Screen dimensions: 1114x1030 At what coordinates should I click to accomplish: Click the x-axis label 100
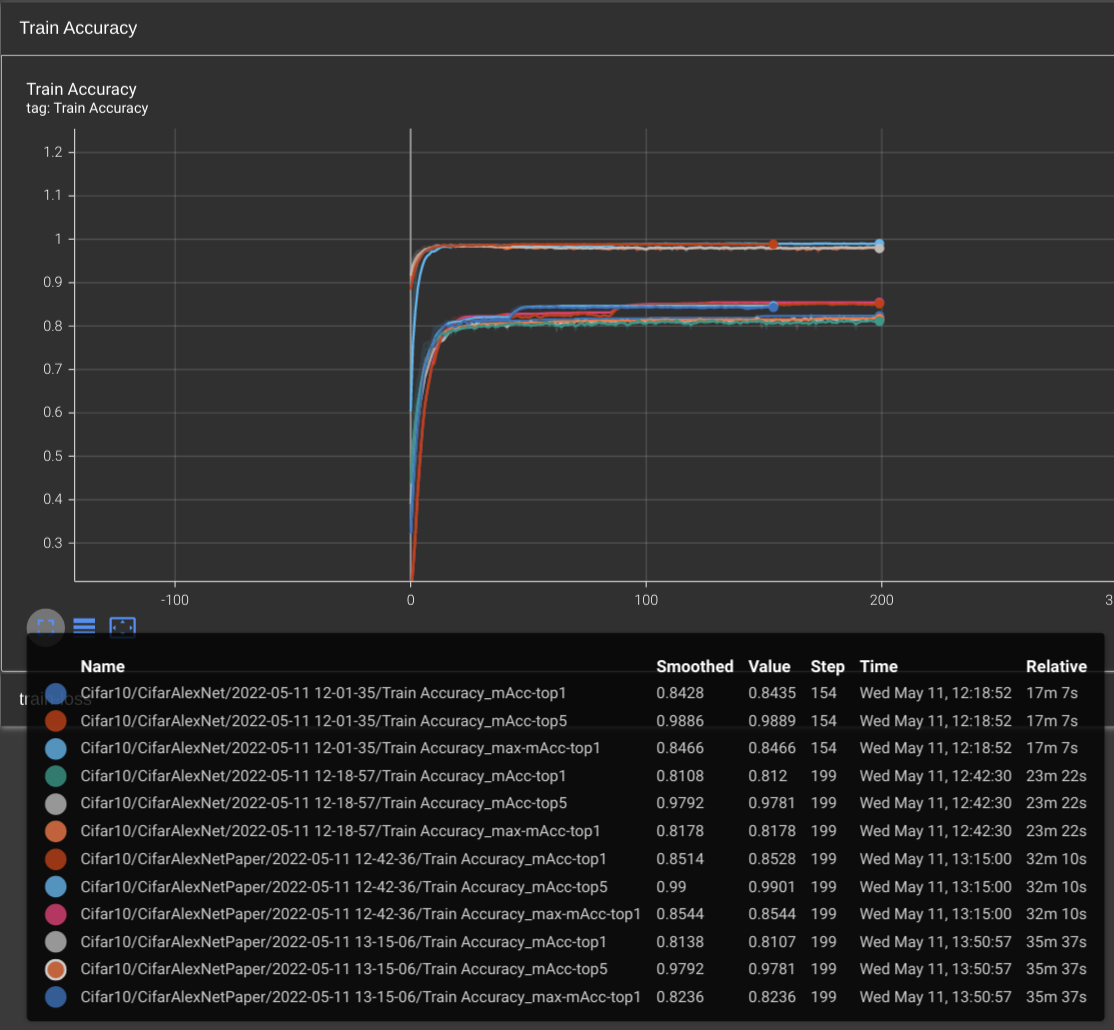coord(646,600)
